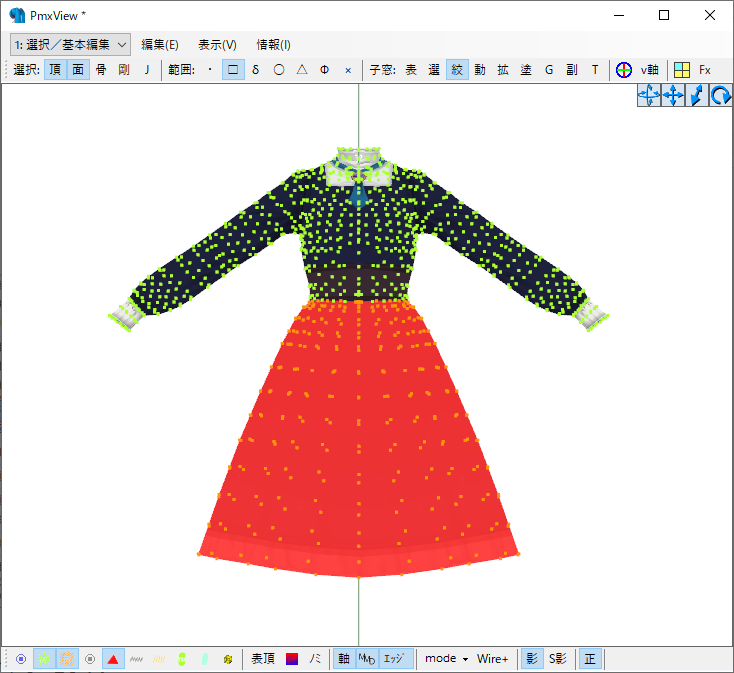Toggle Wire+ wireframe display

tap(492, 659)
